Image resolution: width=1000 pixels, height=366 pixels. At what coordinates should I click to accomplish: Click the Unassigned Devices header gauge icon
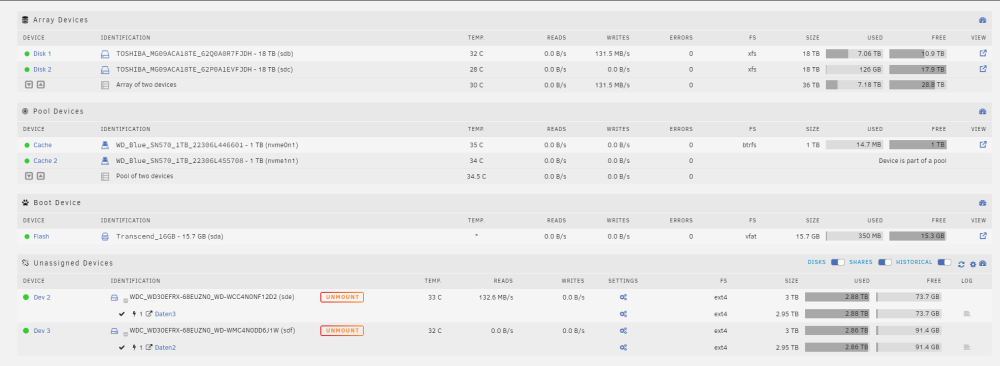[x=983, y=263]
